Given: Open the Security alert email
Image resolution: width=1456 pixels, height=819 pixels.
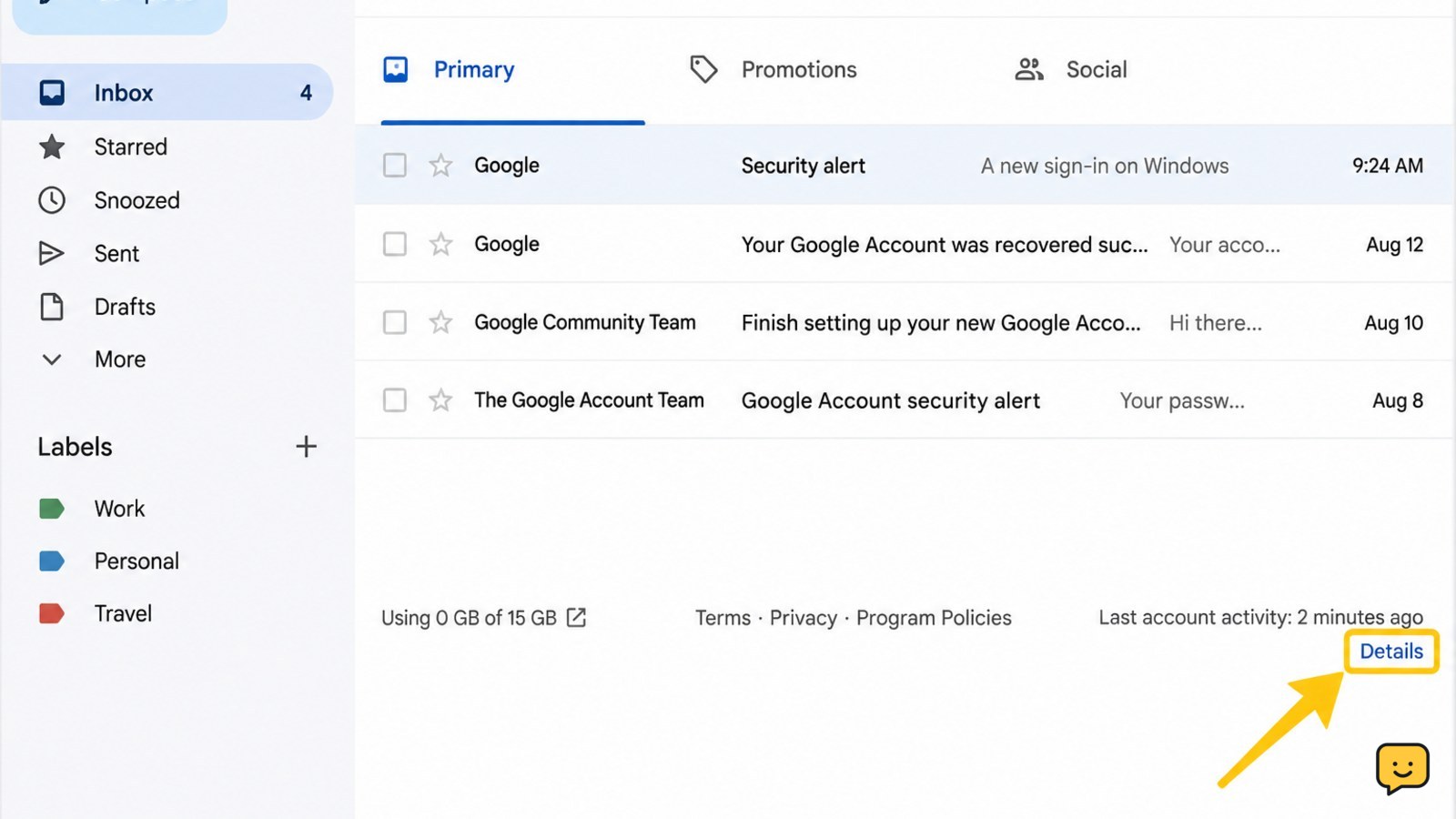Looking at the screenshot, I should pos(905,166).
